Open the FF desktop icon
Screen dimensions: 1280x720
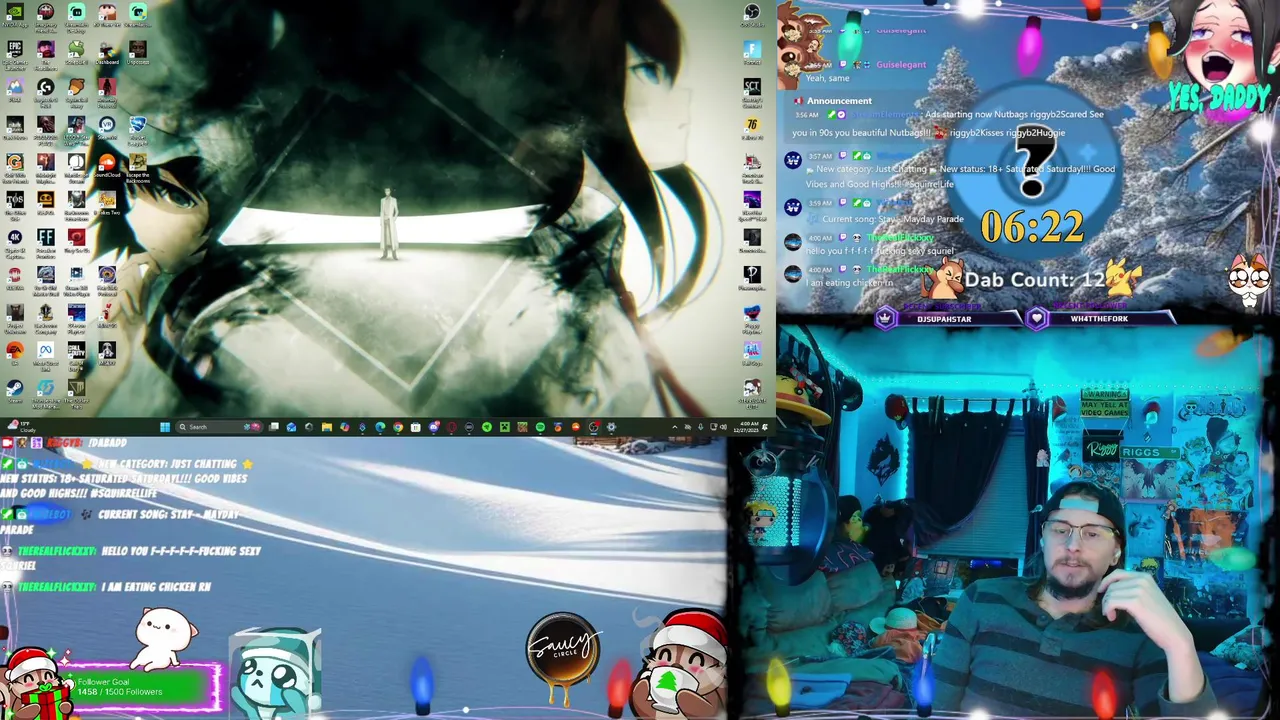(x=46, y=240)
